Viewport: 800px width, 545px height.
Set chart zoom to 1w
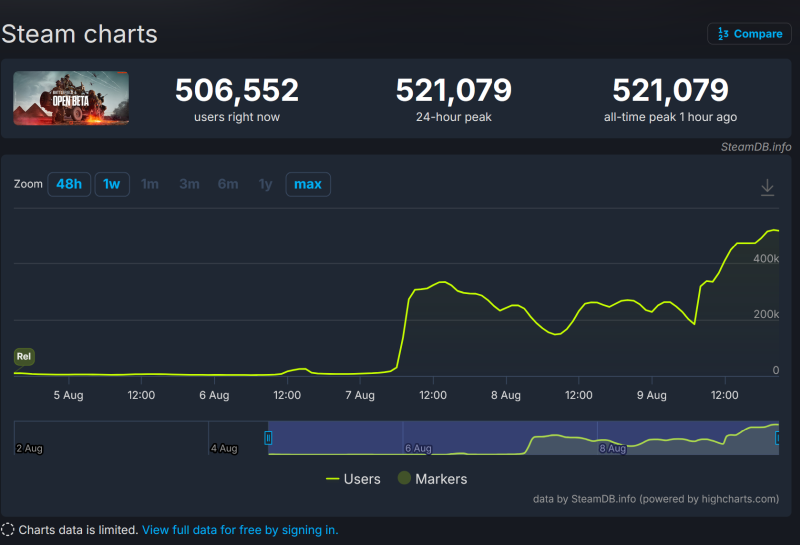[x=112, y=184]
